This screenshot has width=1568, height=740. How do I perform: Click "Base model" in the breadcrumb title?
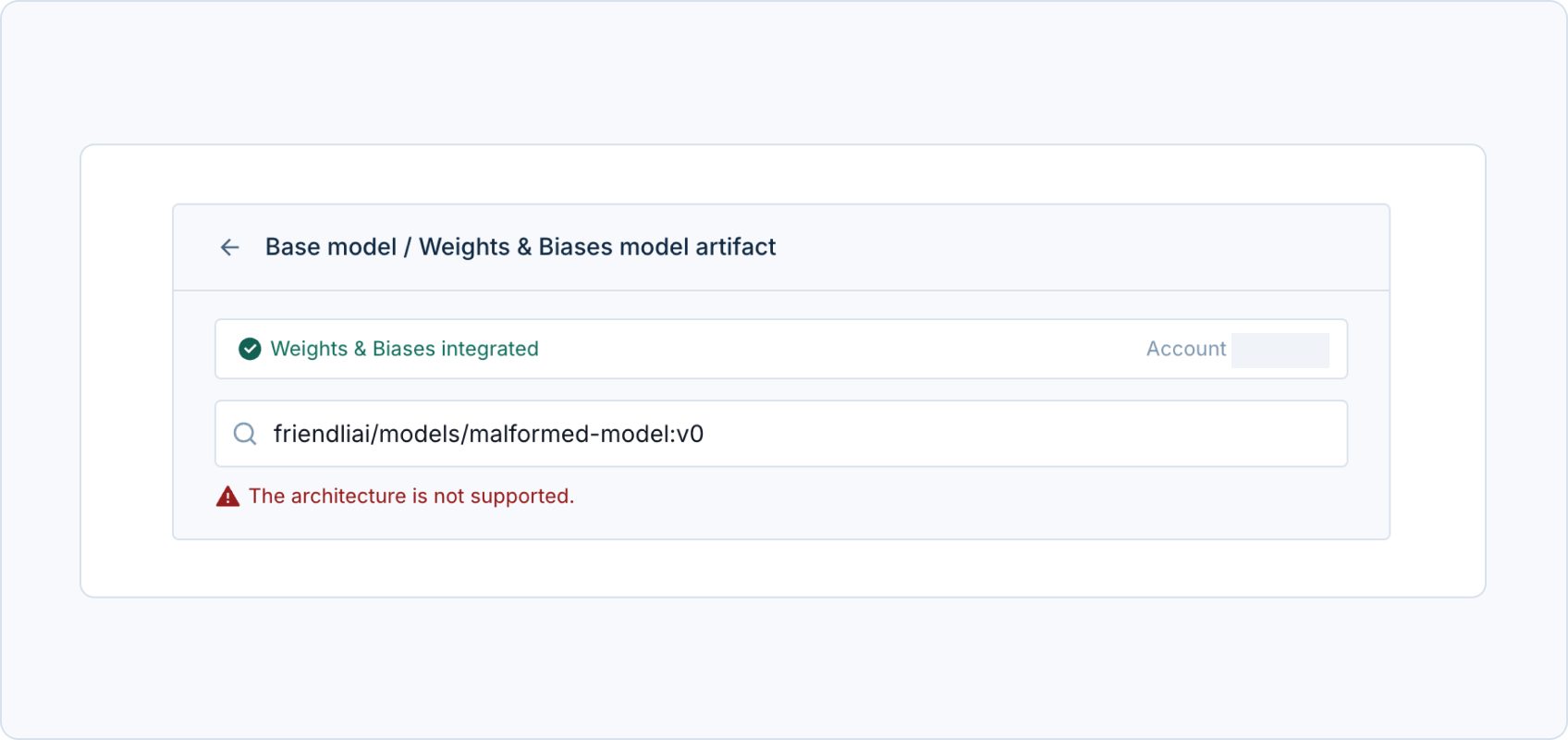[x=330, y=247]
